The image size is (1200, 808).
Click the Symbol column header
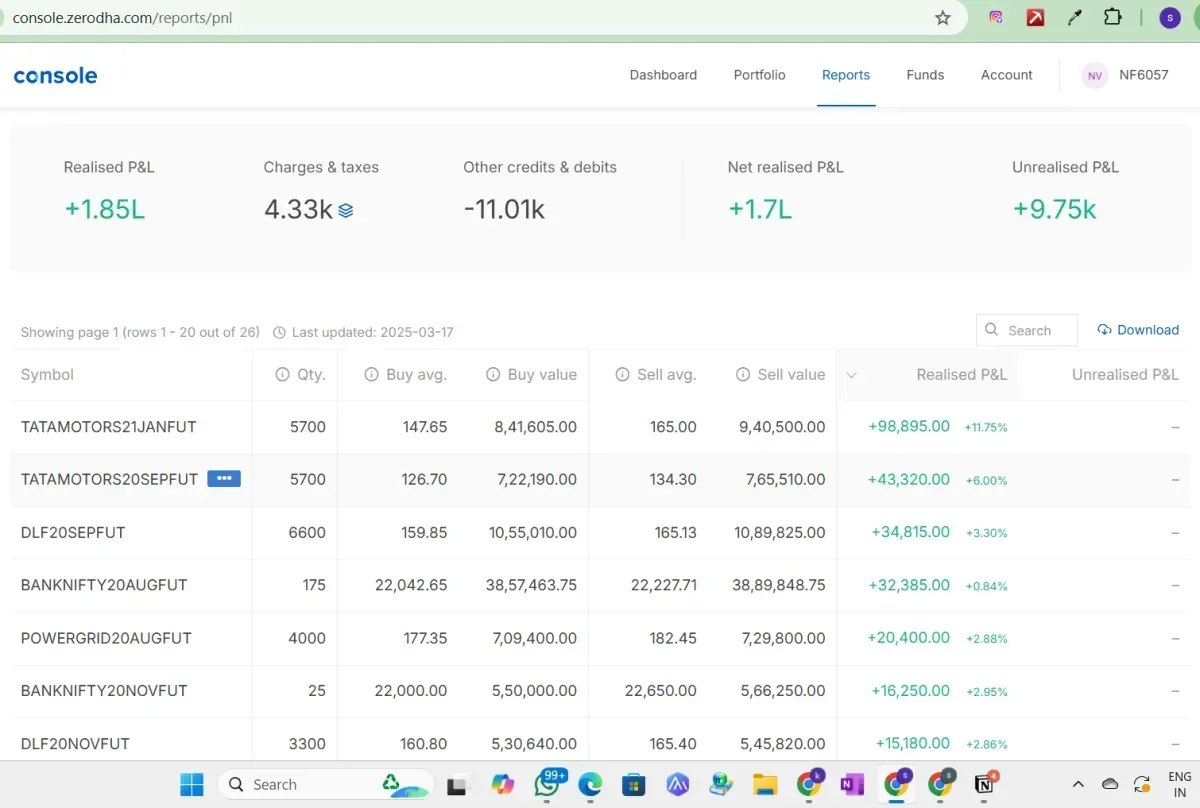click(x=47, y=375)
